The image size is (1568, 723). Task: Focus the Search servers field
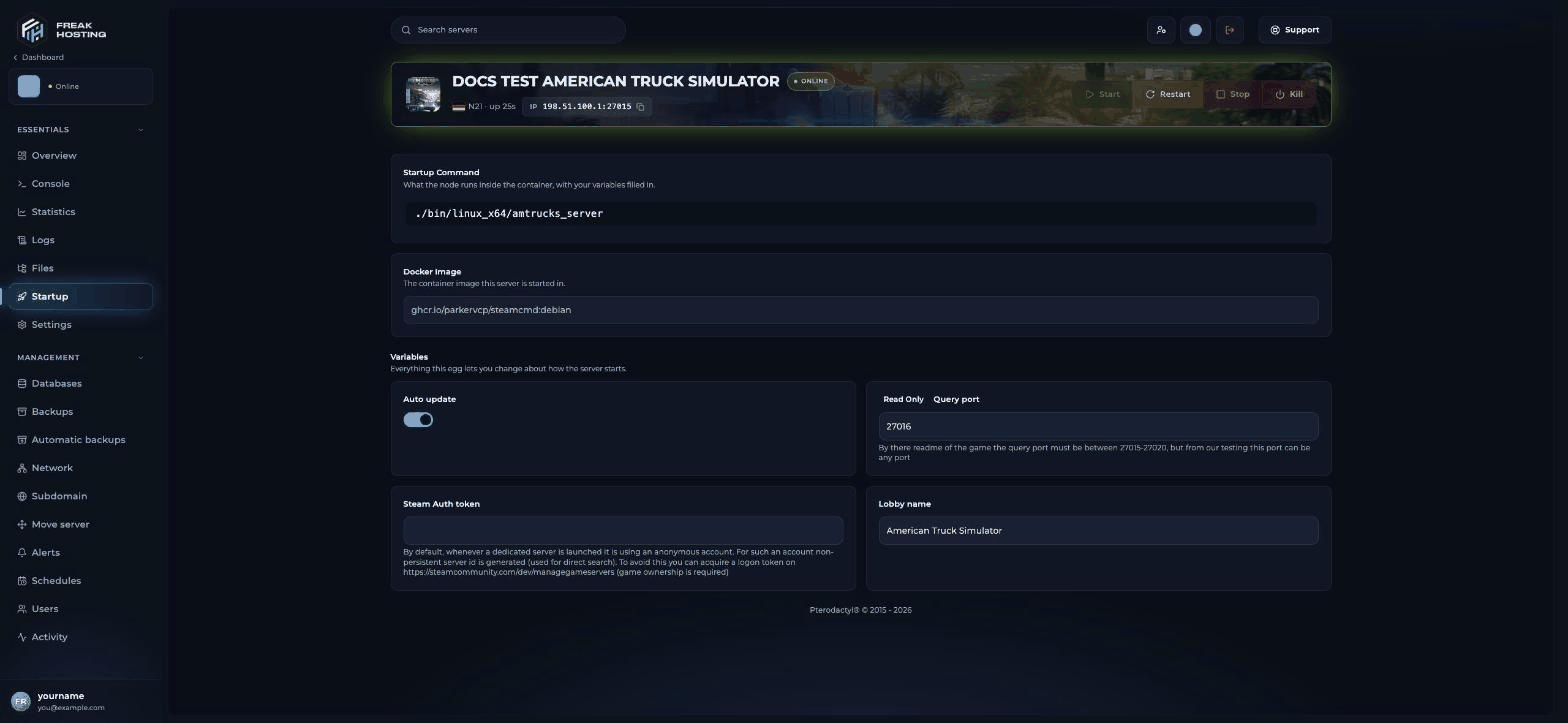[508, 30]
